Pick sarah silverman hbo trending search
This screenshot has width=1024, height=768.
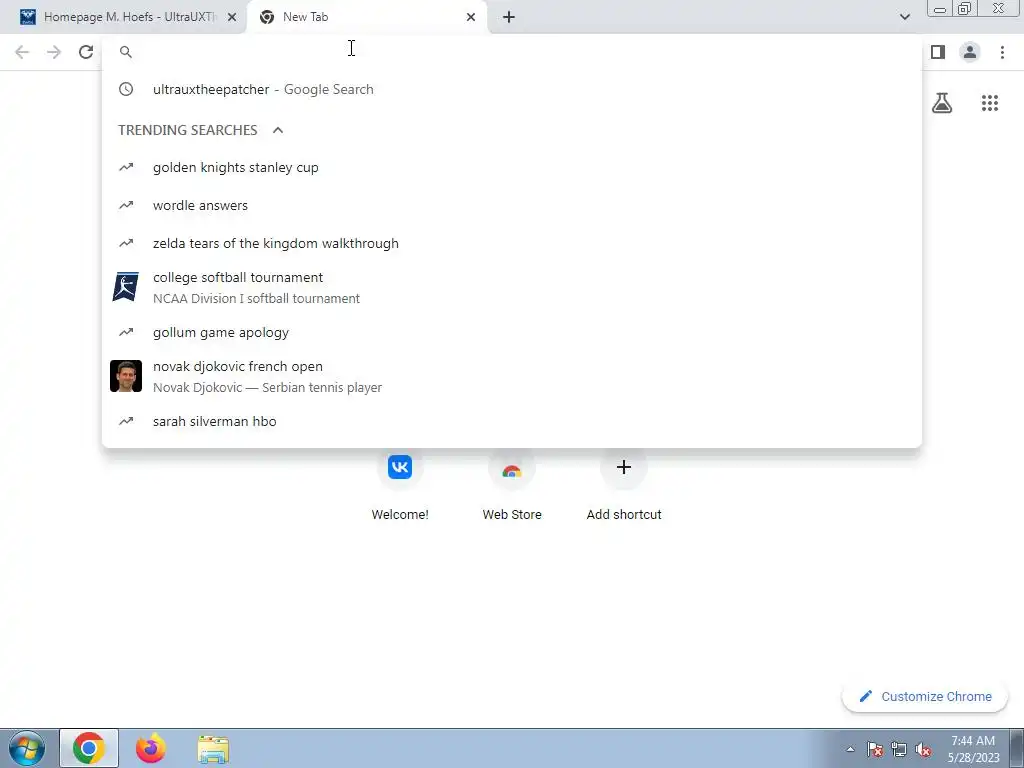click(x=511, y=422)
